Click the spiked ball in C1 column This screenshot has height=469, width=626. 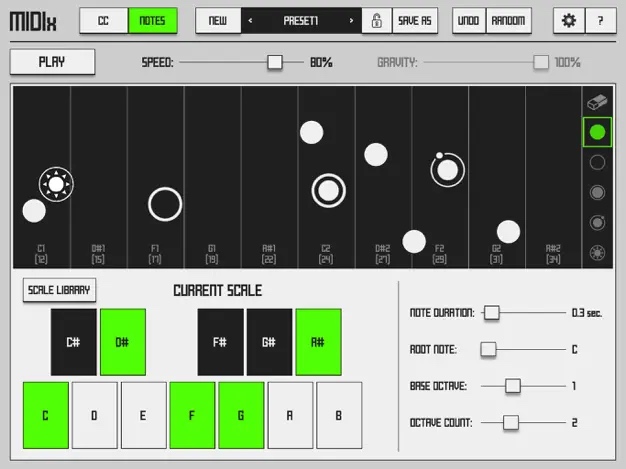click(x=56, y=184)
